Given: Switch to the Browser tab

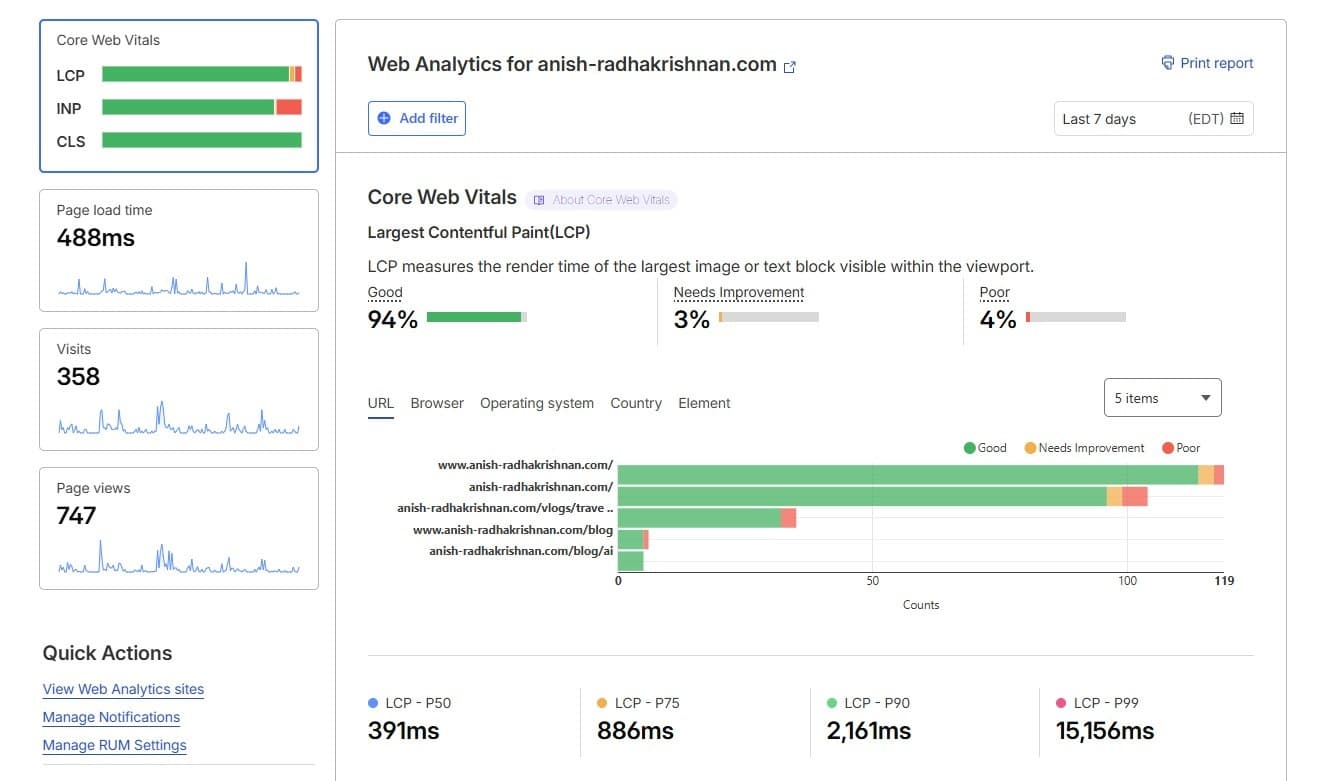Looking at the screenshot, I should 437,403.
